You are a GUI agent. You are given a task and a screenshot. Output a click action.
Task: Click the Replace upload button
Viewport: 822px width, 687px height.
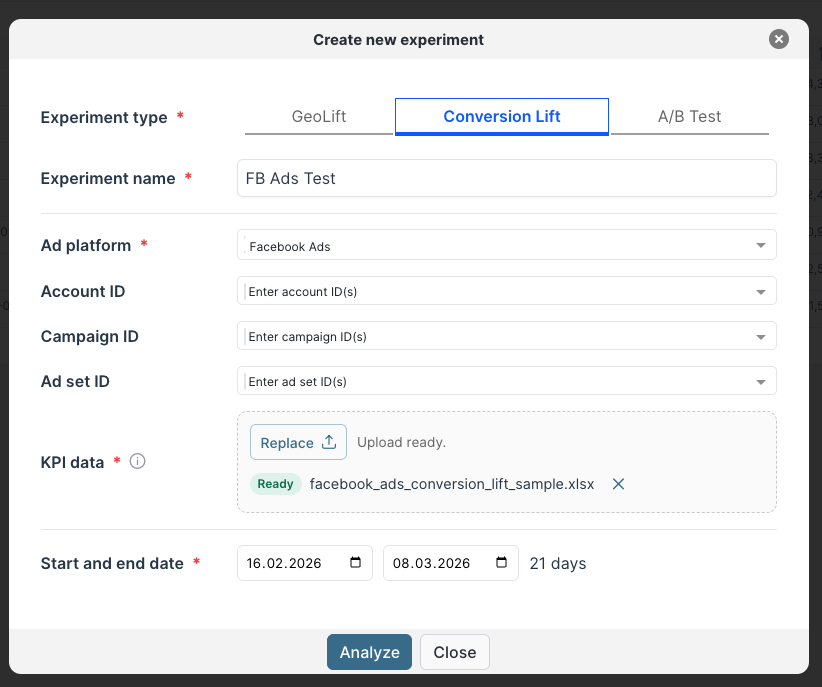point(298,442)
